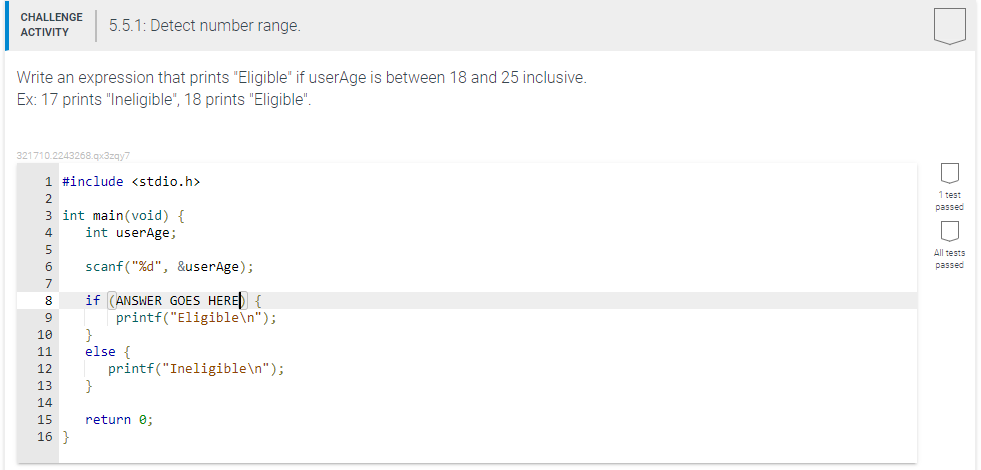Click the else keyword on line 11
The width and height of the screenshot is (981, 470).
tap(100, 352)
